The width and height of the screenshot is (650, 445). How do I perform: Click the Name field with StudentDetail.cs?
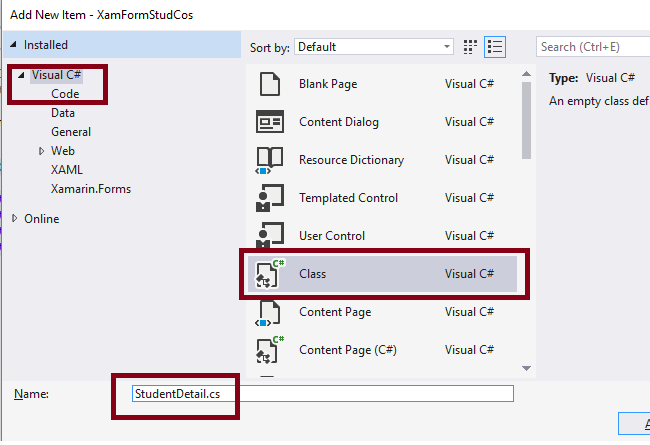pos(322,394)
